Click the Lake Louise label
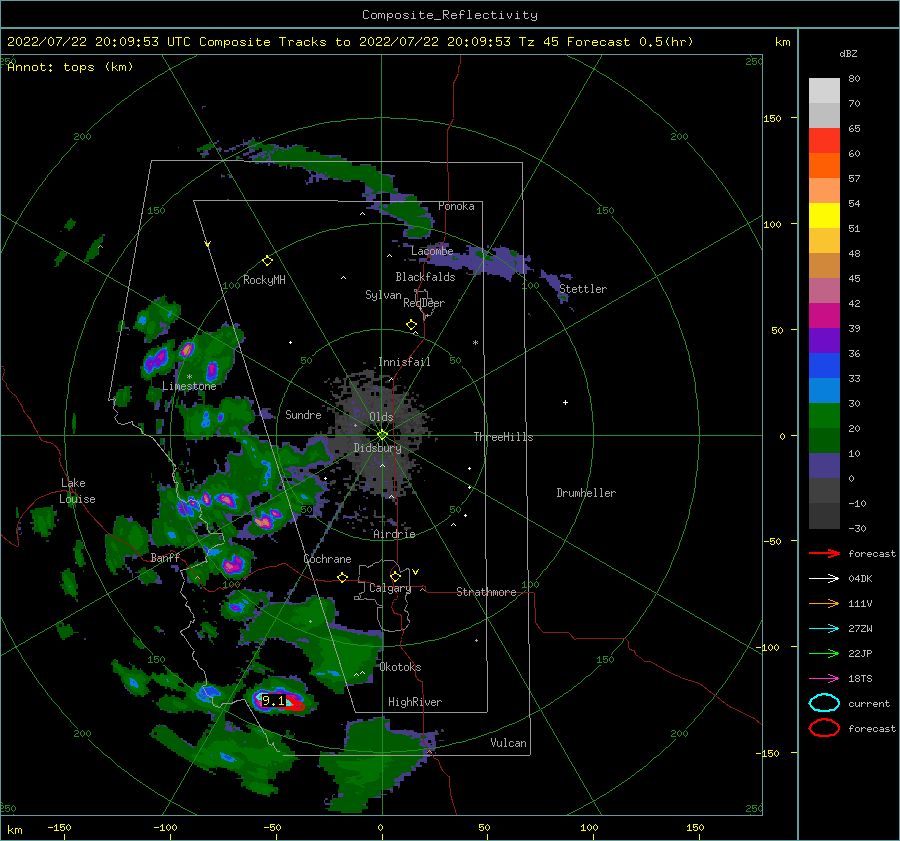The width and height of the screenshot is (900, 841). [x=77, y=491]
